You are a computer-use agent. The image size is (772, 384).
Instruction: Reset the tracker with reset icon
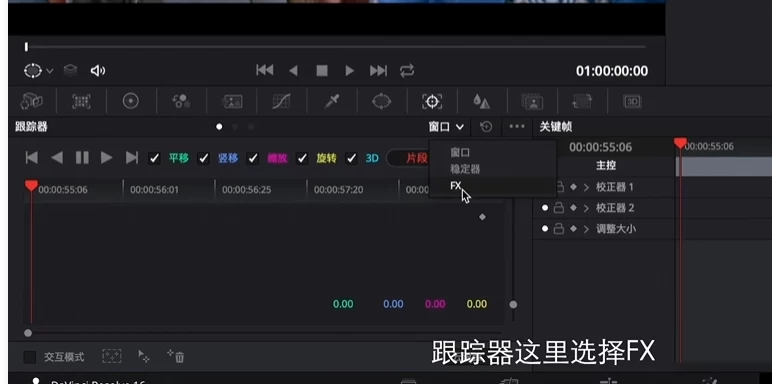click(486, 127)
